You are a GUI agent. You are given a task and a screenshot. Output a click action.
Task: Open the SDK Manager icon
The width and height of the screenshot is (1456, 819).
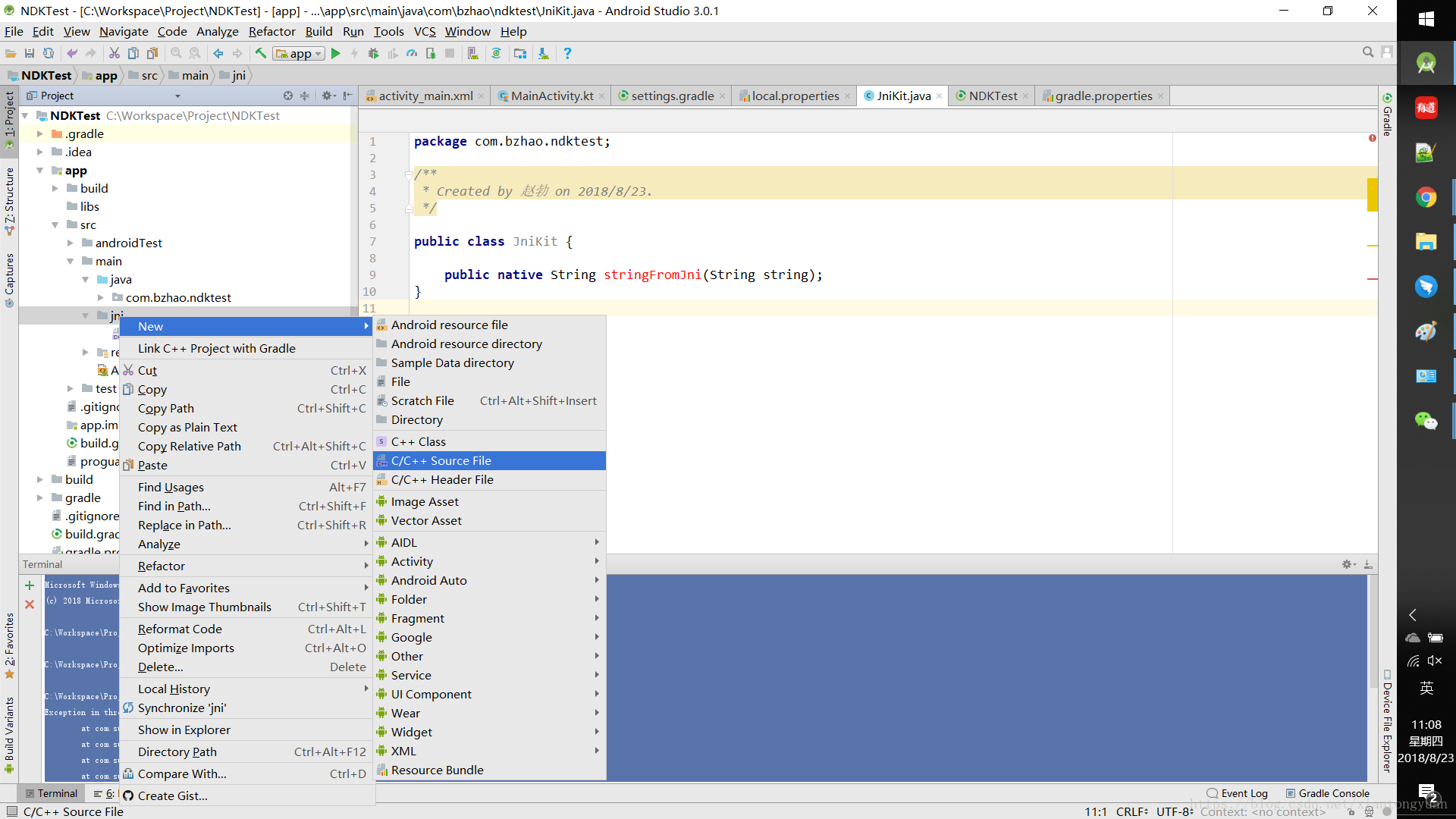tap(544, 54)
